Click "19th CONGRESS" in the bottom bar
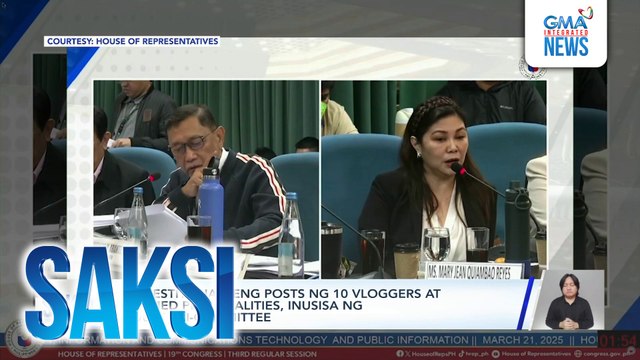Image resolution: width=640 pixels, height=360 pixels. tap(195, 354)
